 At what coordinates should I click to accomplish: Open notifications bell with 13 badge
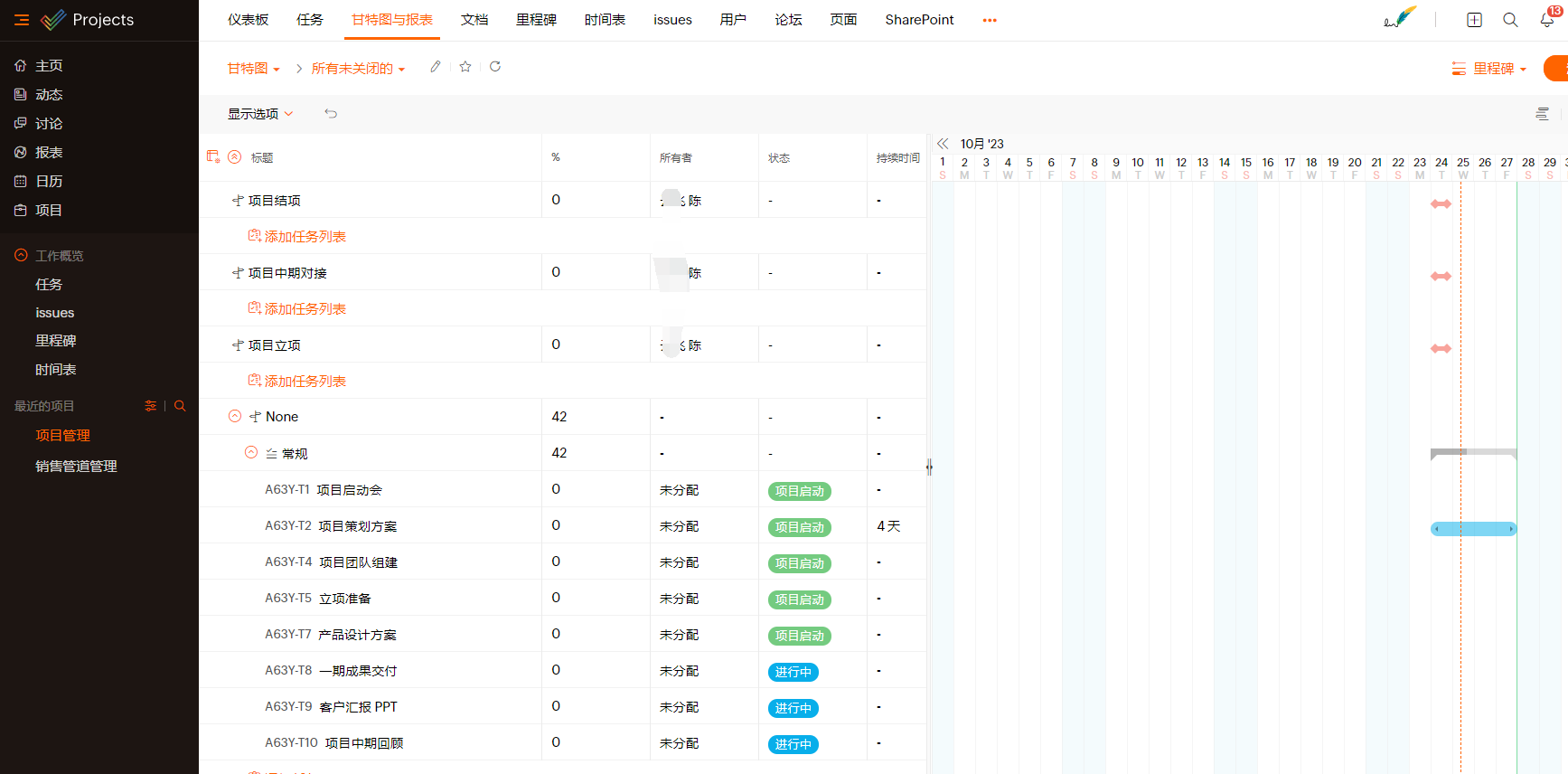coord(1547,20)
